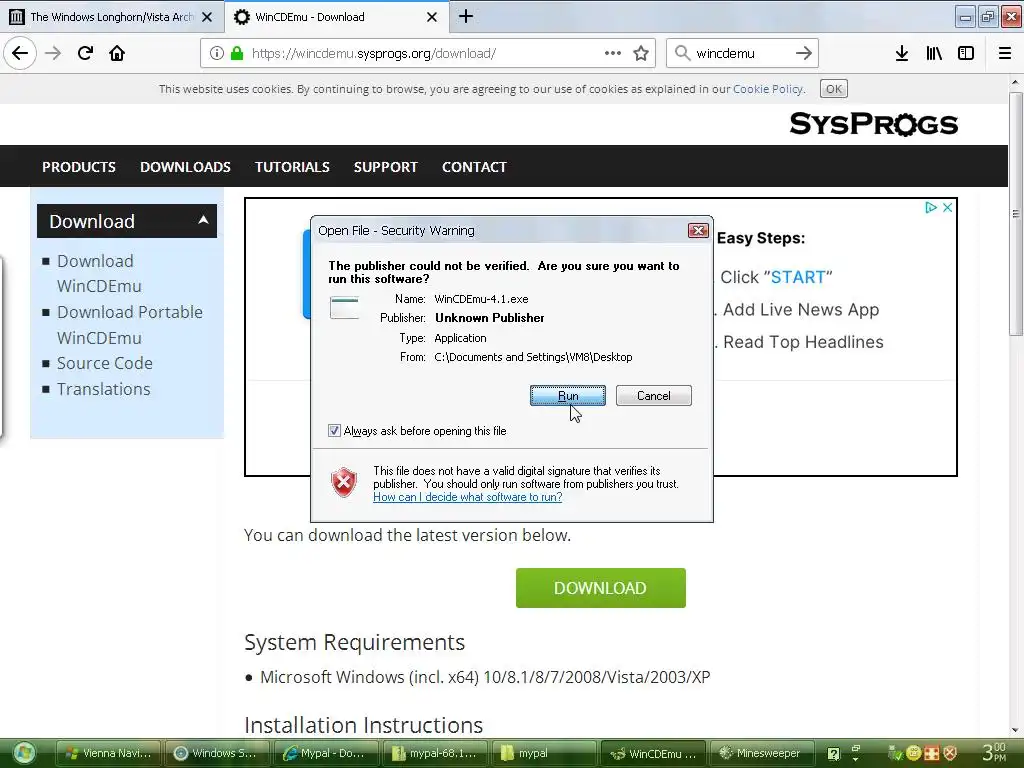
Task: Go to the browser home page
Action: coord(117,53)
